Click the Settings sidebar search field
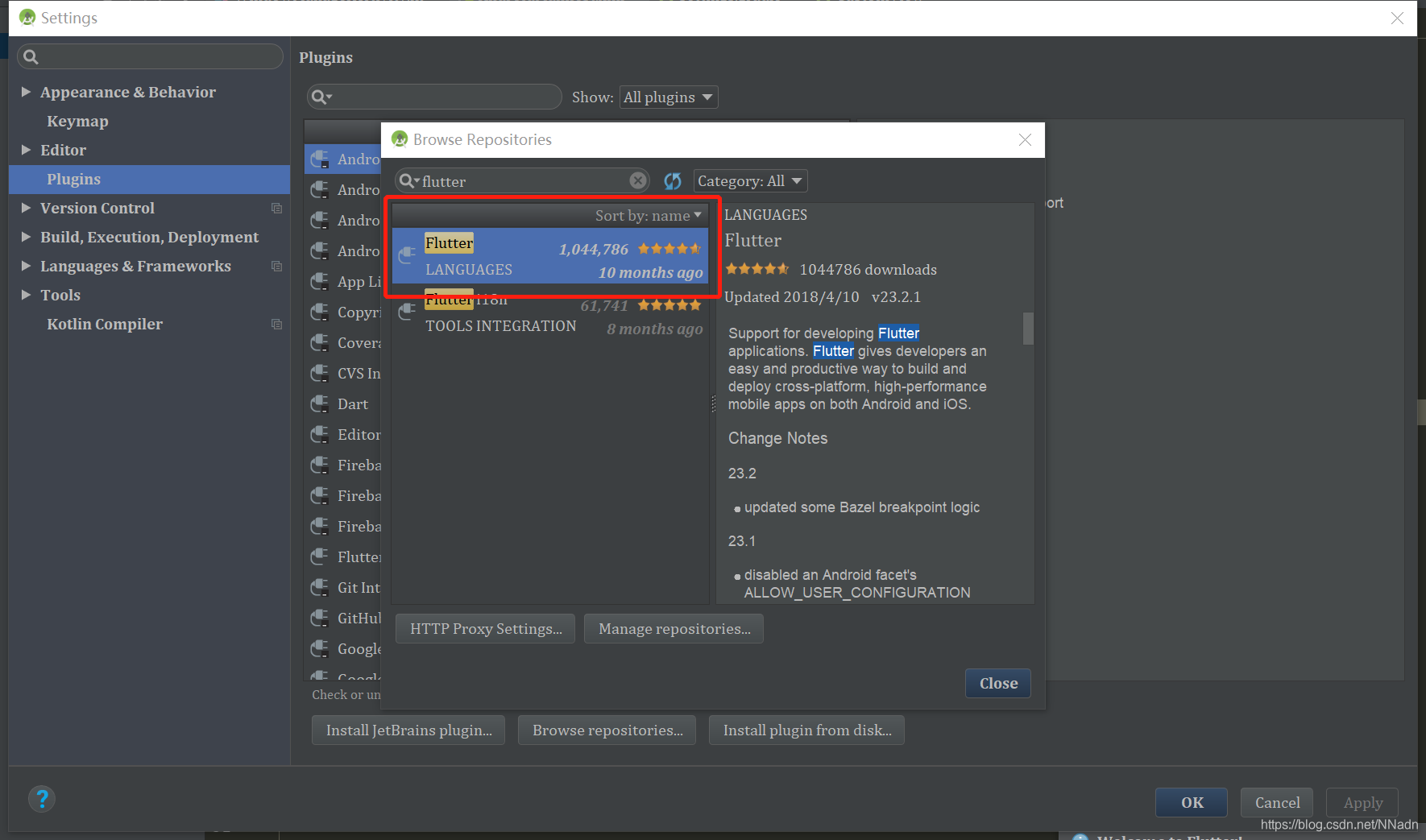 pyautogui.click(x=150, y=56)
